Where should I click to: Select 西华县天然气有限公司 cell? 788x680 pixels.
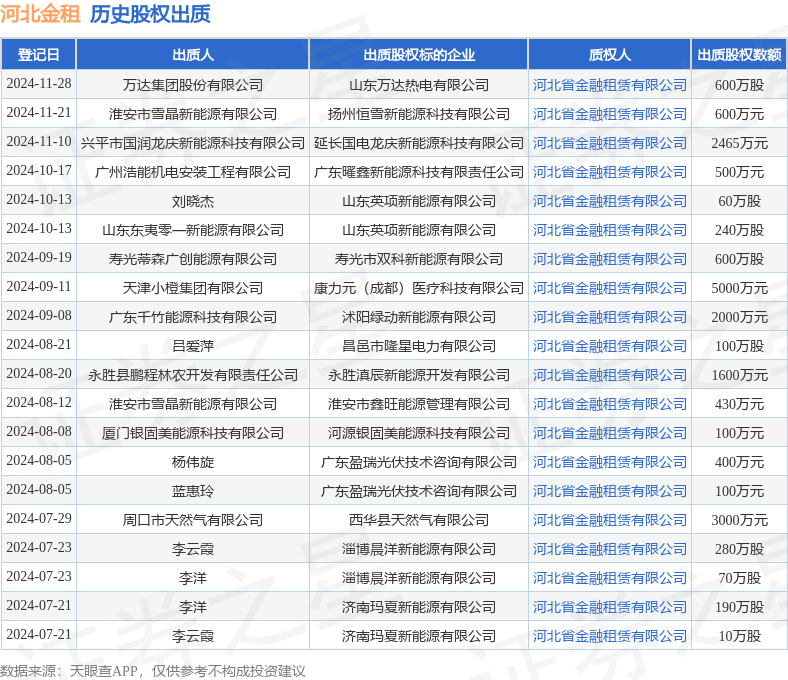click(419, 520)
